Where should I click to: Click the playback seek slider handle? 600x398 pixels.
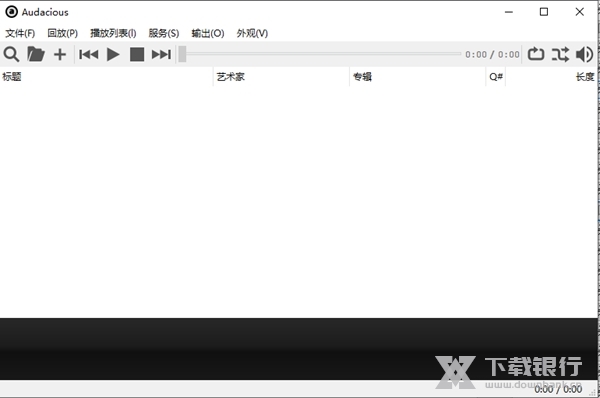click(x=183, y=54)
